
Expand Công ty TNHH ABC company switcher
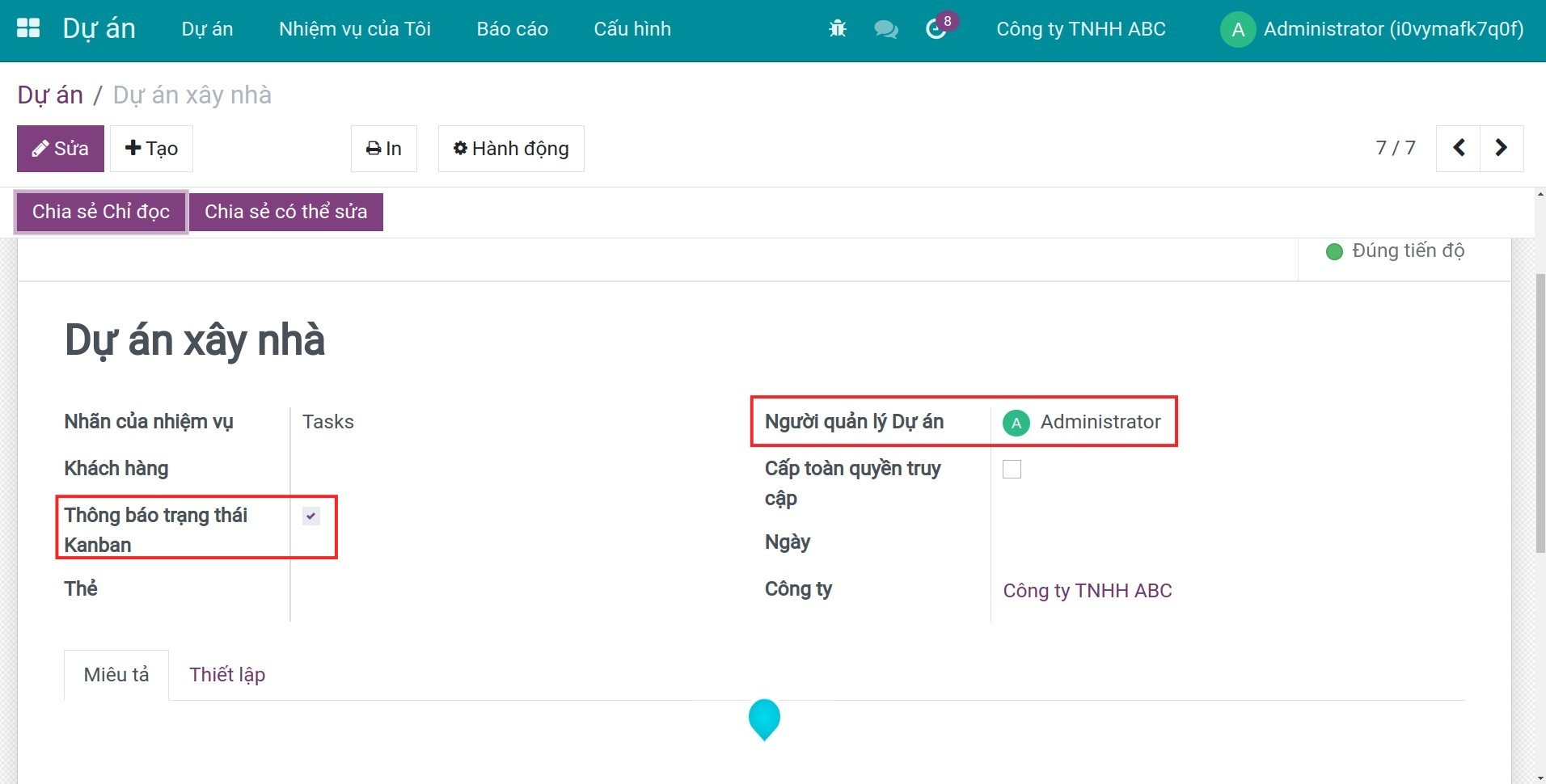click(x=1080, y=29)
